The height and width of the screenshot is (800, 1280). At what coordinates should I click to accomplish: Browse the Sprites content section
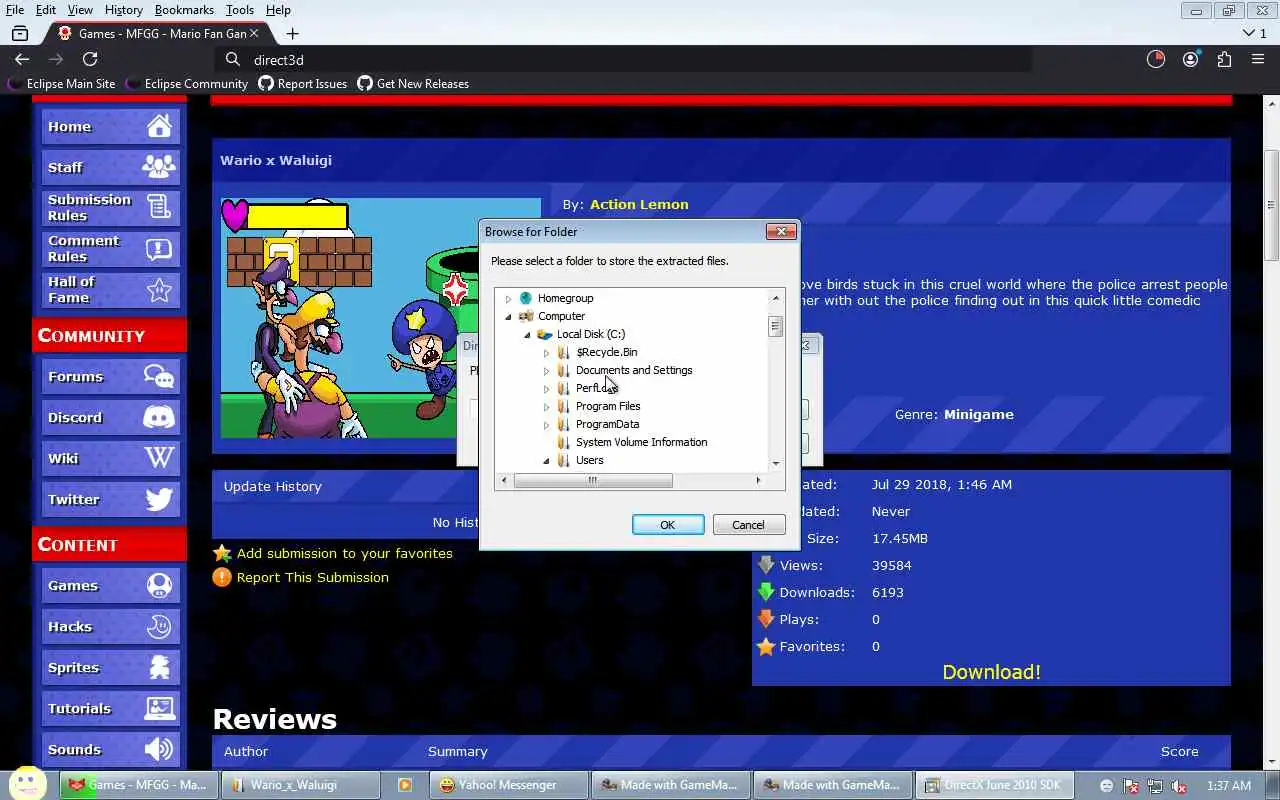pos(110,667)
